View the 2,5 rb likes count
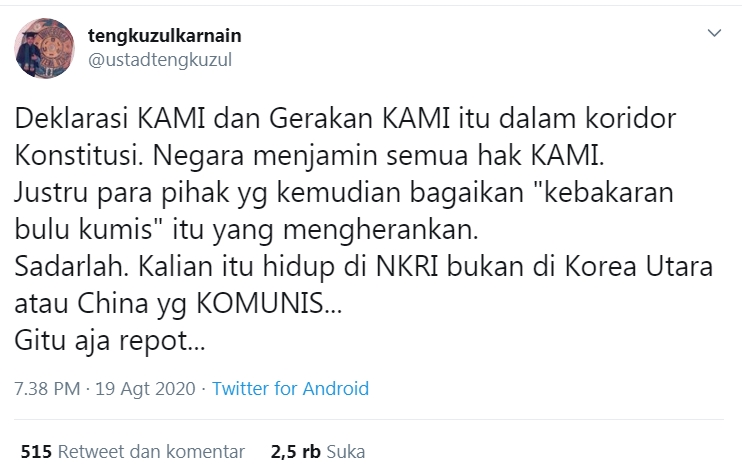 tap(296, 452)
